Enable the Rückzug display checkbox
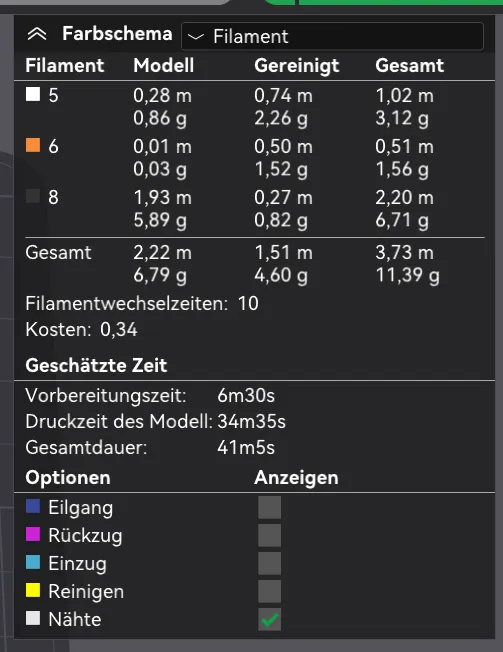 coord(269,535)
